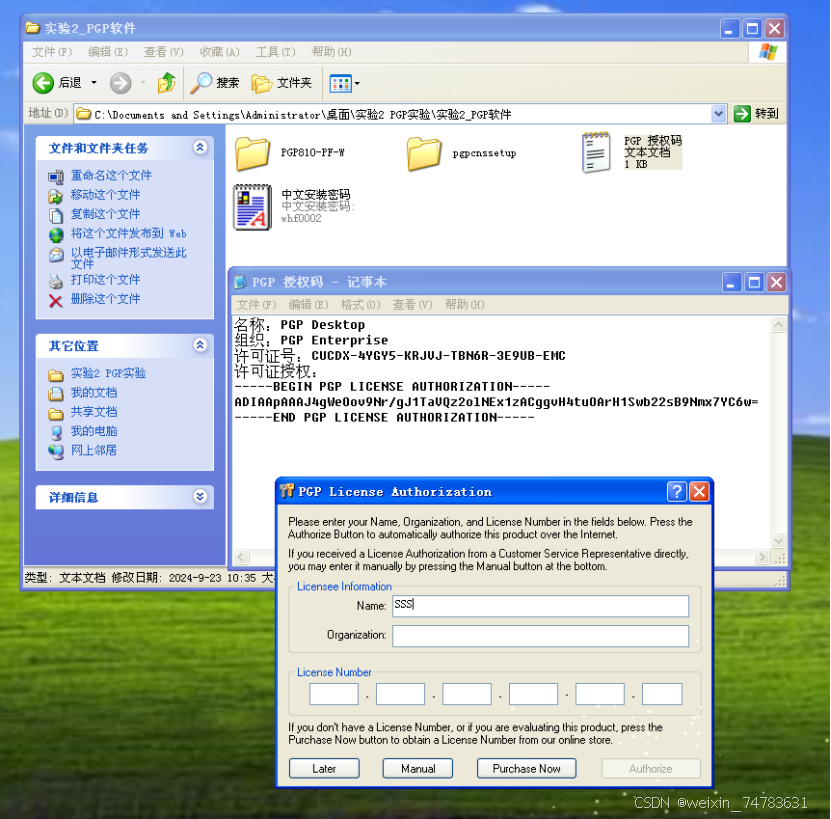This screenshot has height=819, width=831.
Task: Open 我的文档 in other places
Action: pos(94,392)
